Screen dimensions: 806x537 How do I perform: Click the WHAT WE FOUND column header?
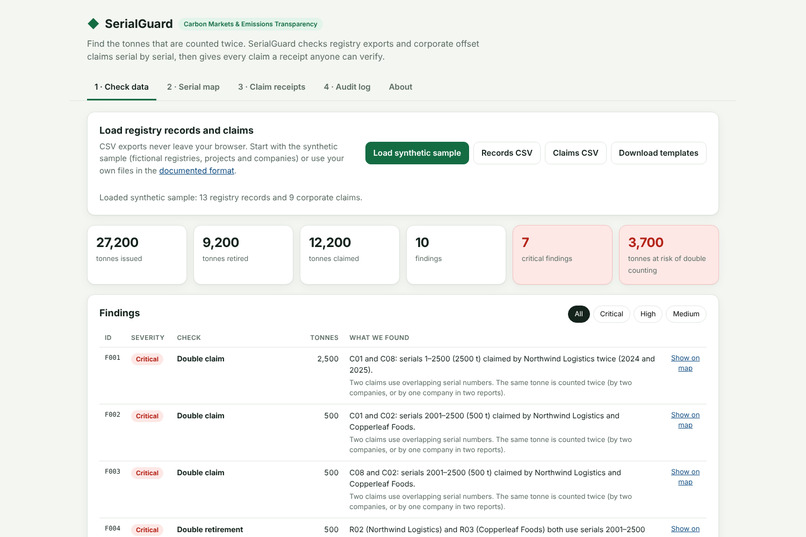[x=379, y=338]
